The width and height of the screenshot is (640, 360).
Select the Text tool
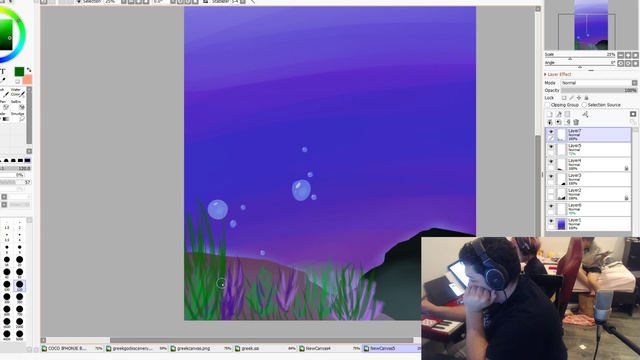(3, 71)
